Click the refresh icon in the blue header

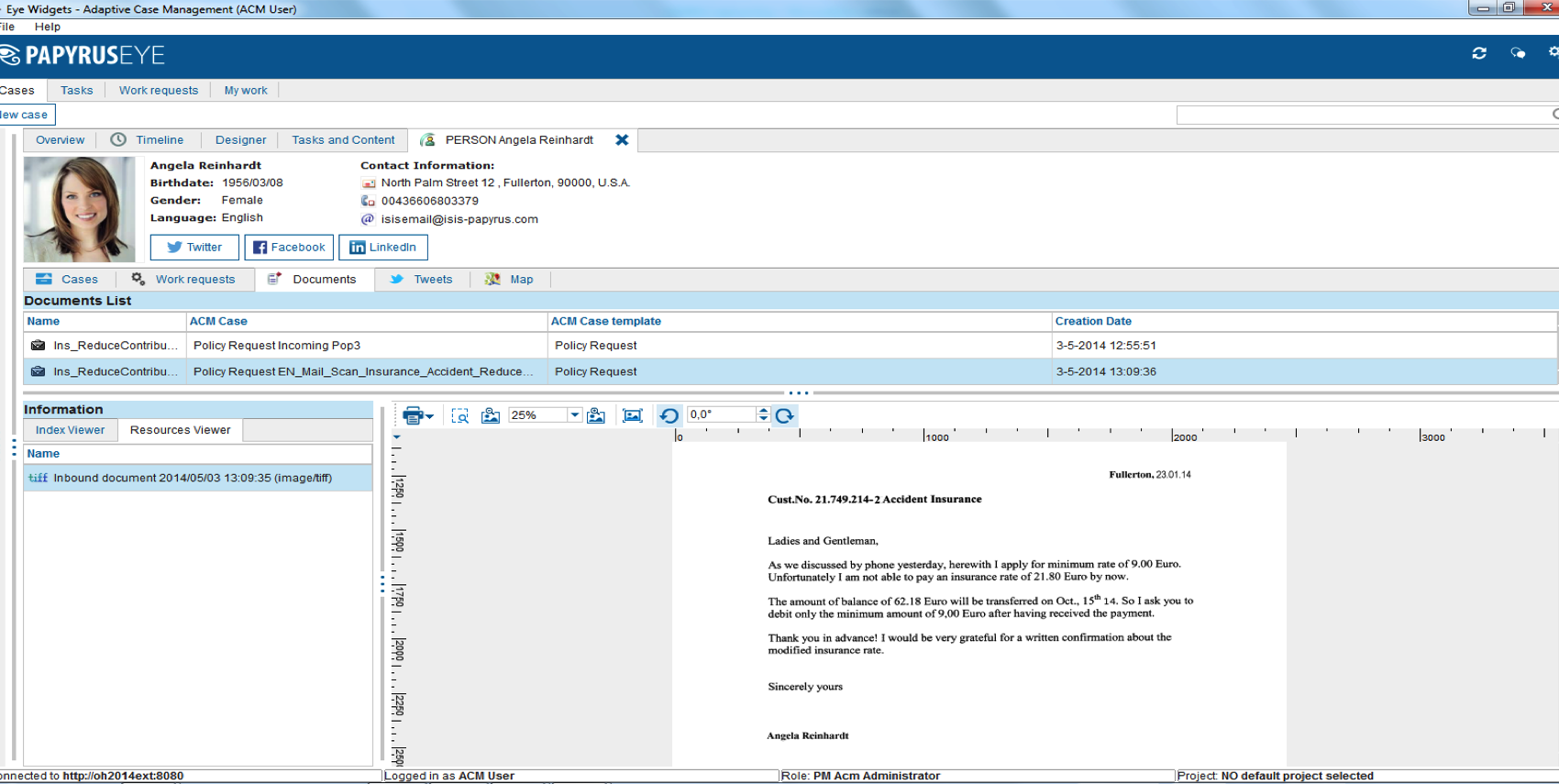click(1478, 53)
